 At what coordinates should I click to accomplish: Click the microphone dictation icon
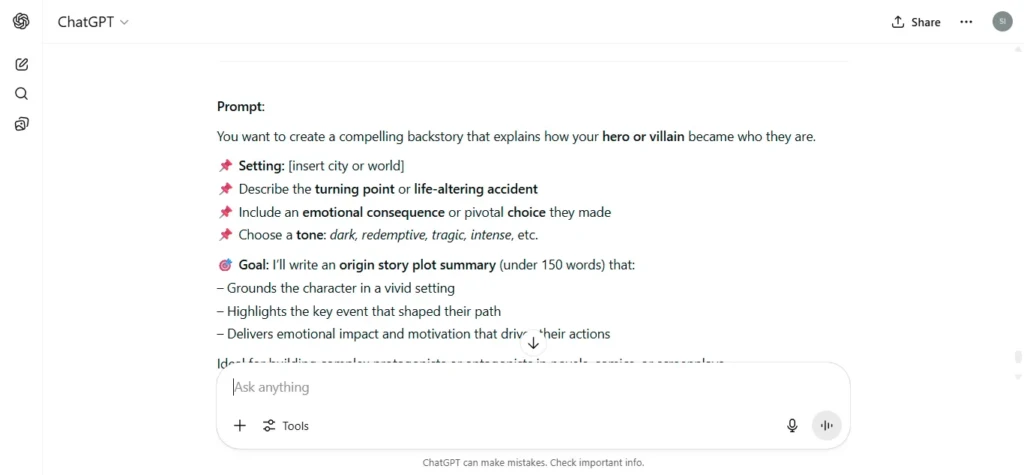(x=792, y=426)
